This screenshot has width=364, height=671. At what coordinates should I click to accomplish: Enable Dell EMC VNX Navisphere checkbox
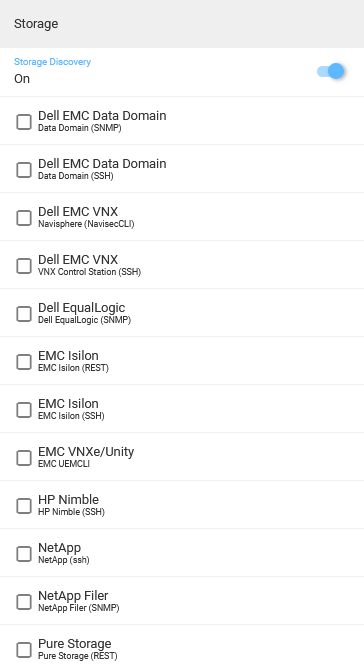pyautogui.click(x=24, y=217)
